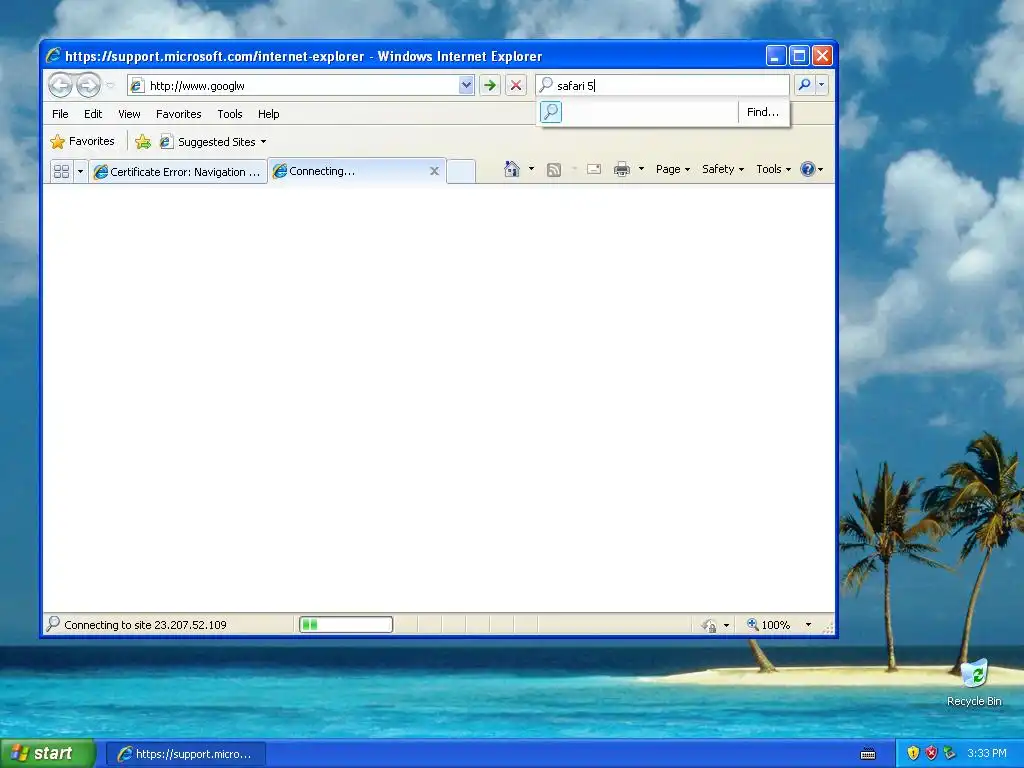Click the Search magnifier button
The image size is (1024, 768).
click(x=805, y=85)
